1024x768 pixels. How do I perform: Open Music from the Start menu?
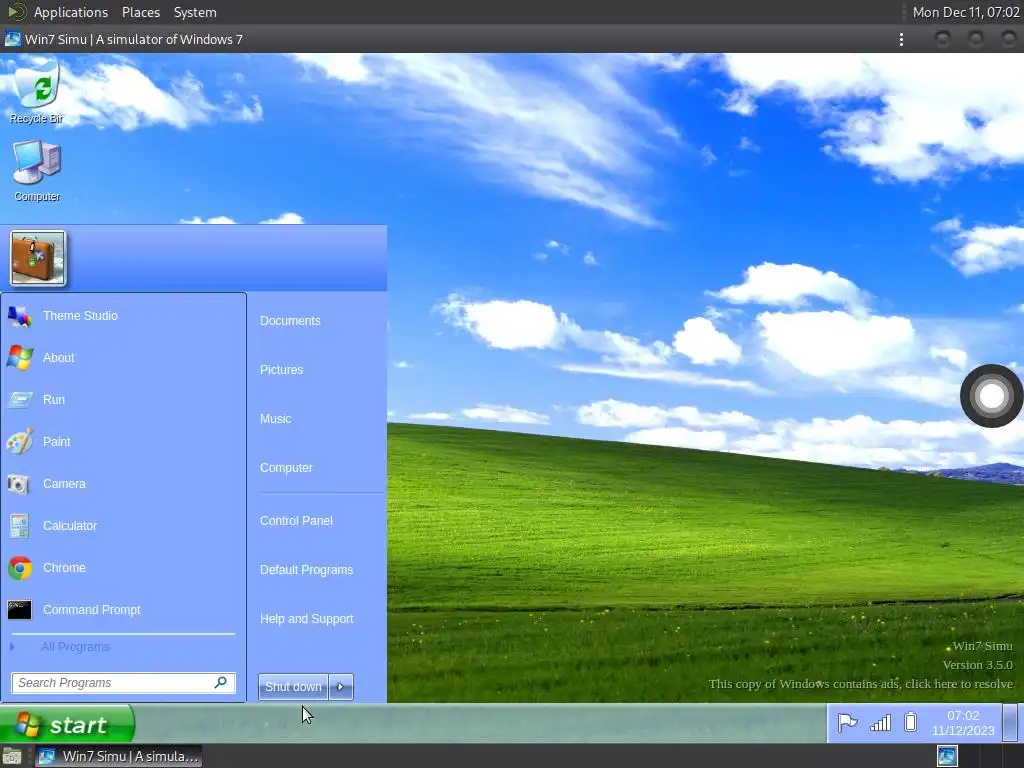[x=276, y=419]
